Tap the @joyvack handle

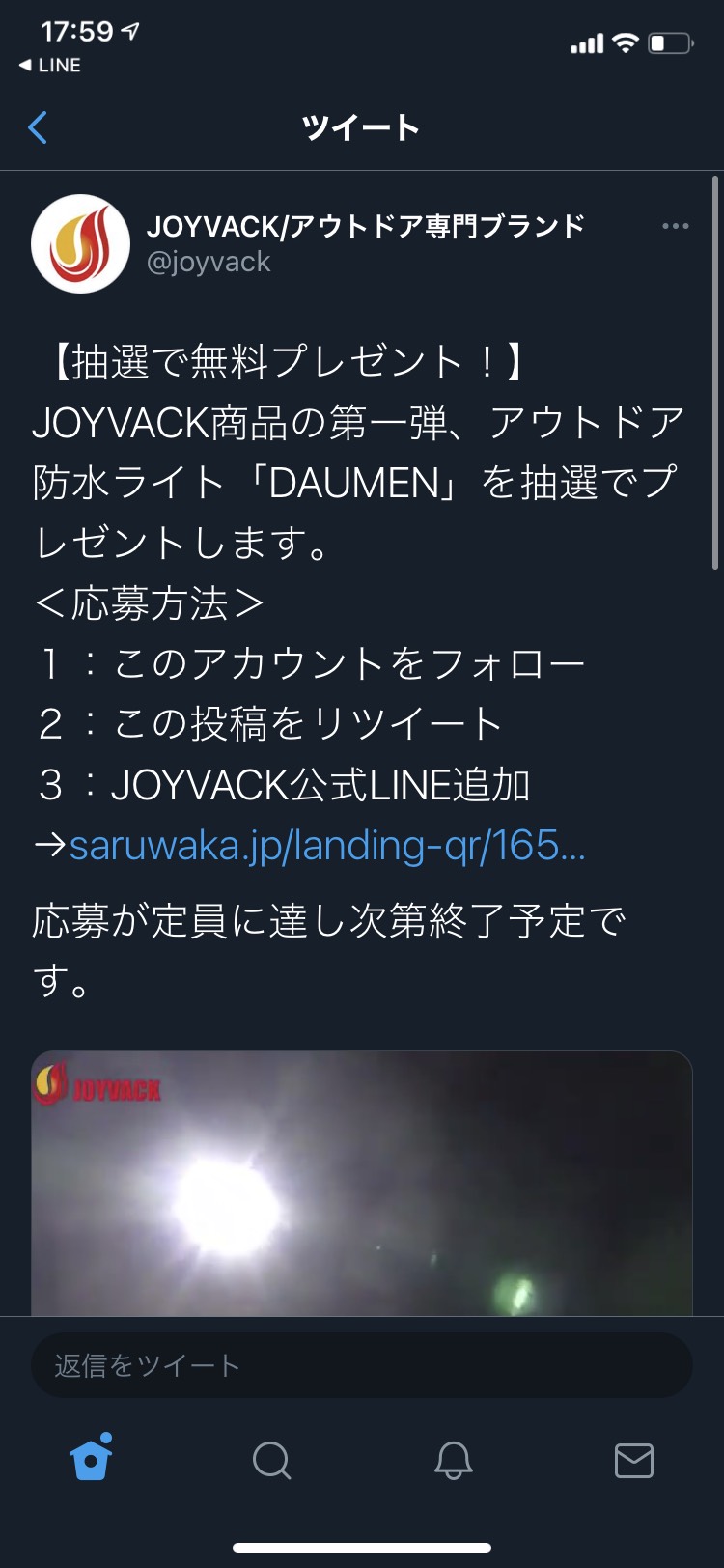(x=209, y=262)
